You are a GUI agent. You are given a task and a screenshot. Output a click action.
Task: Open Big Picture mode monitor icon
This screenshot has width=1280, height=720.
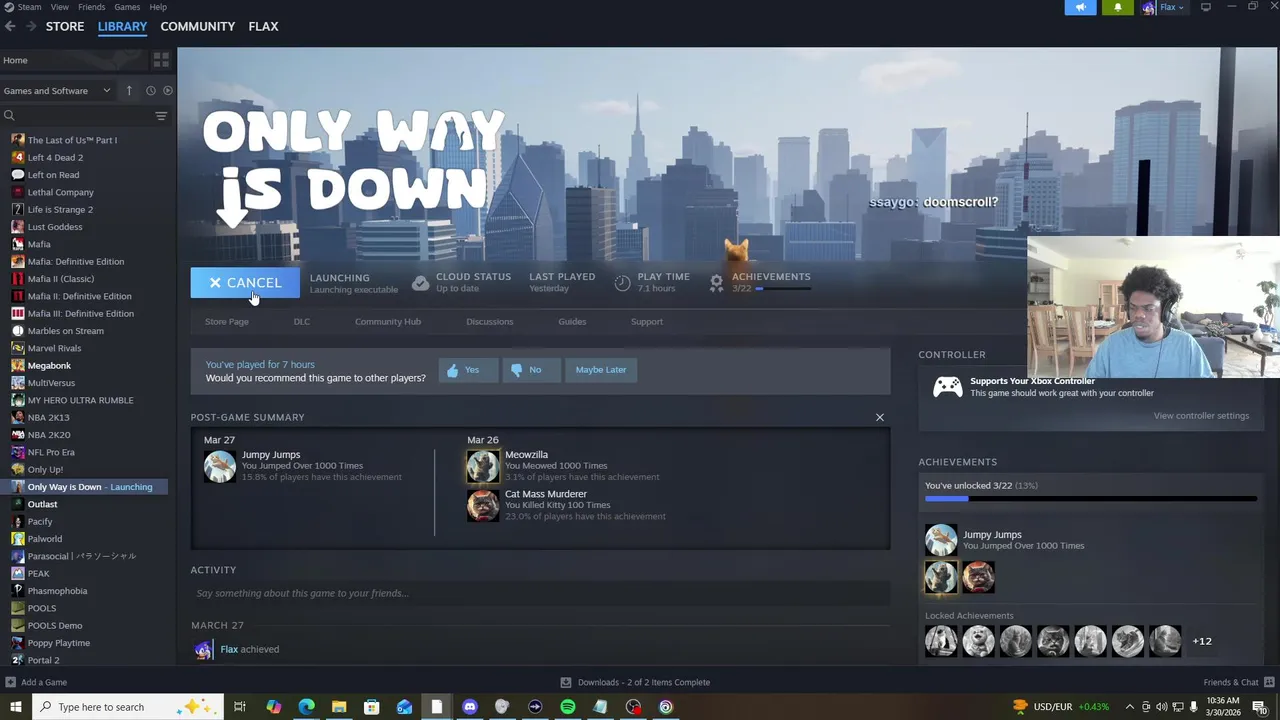1206,7
